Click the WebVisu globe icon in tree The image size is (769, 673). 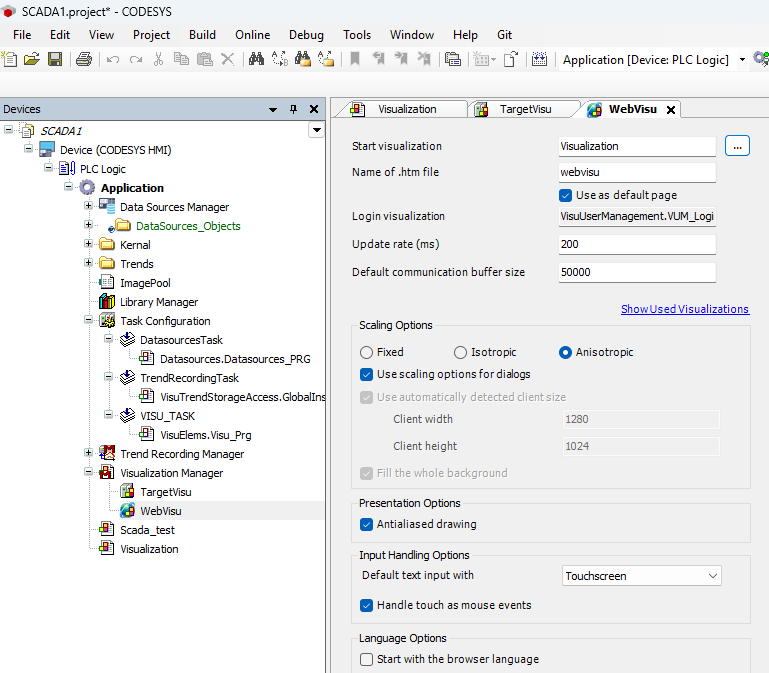pyautogui.click(x=128, y=510)
